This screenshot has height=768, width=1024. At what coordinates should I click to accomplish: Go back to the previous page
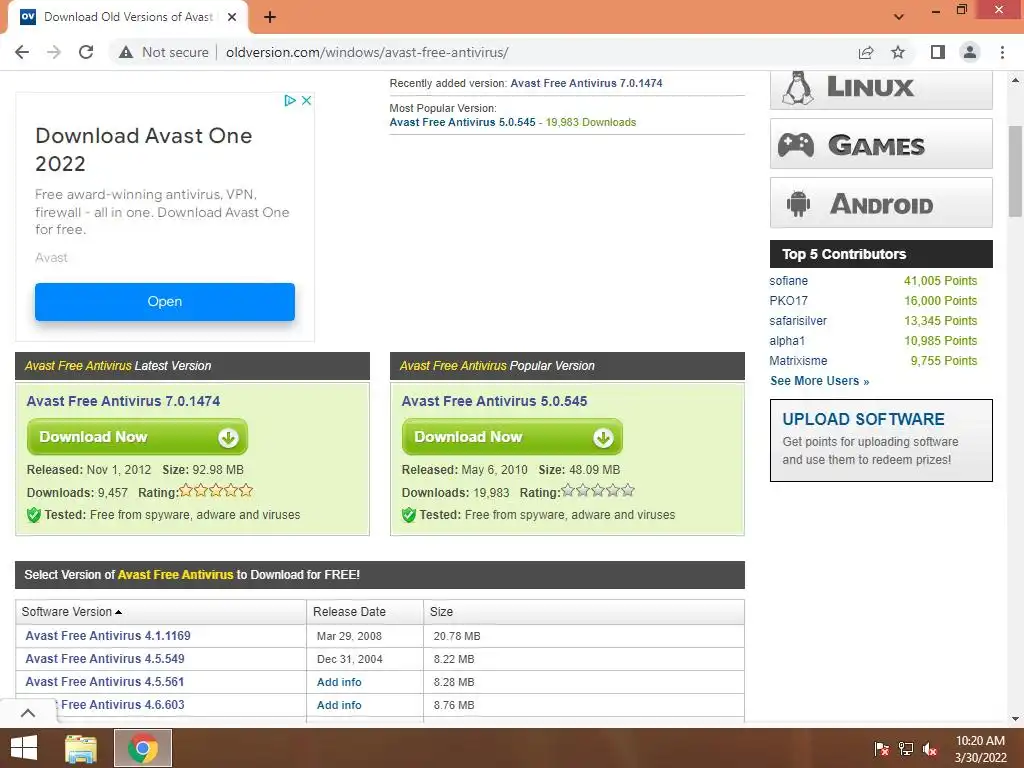pos(22,52)
